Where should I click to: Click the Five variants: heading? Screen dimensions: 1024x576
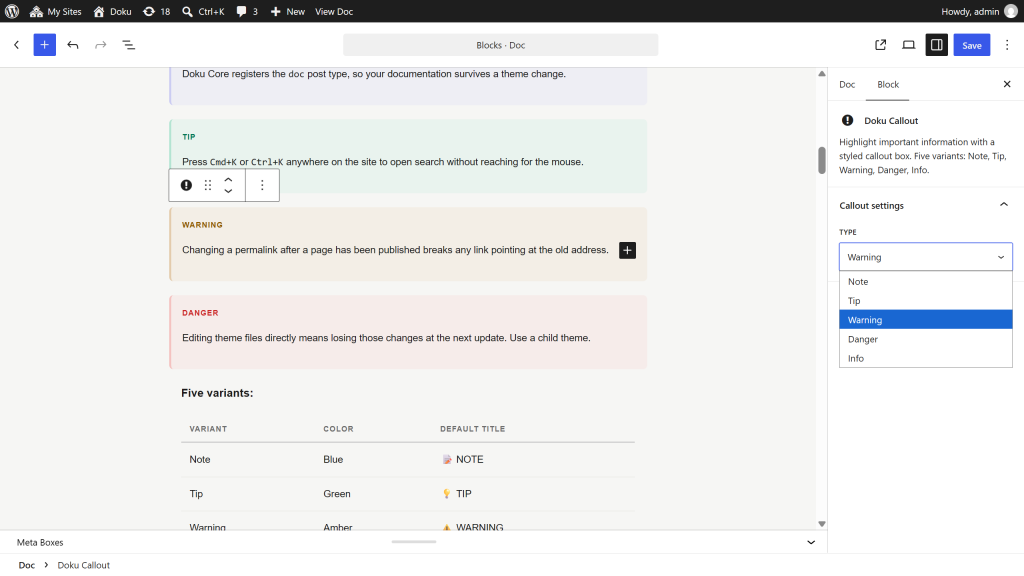click(217, 393)
